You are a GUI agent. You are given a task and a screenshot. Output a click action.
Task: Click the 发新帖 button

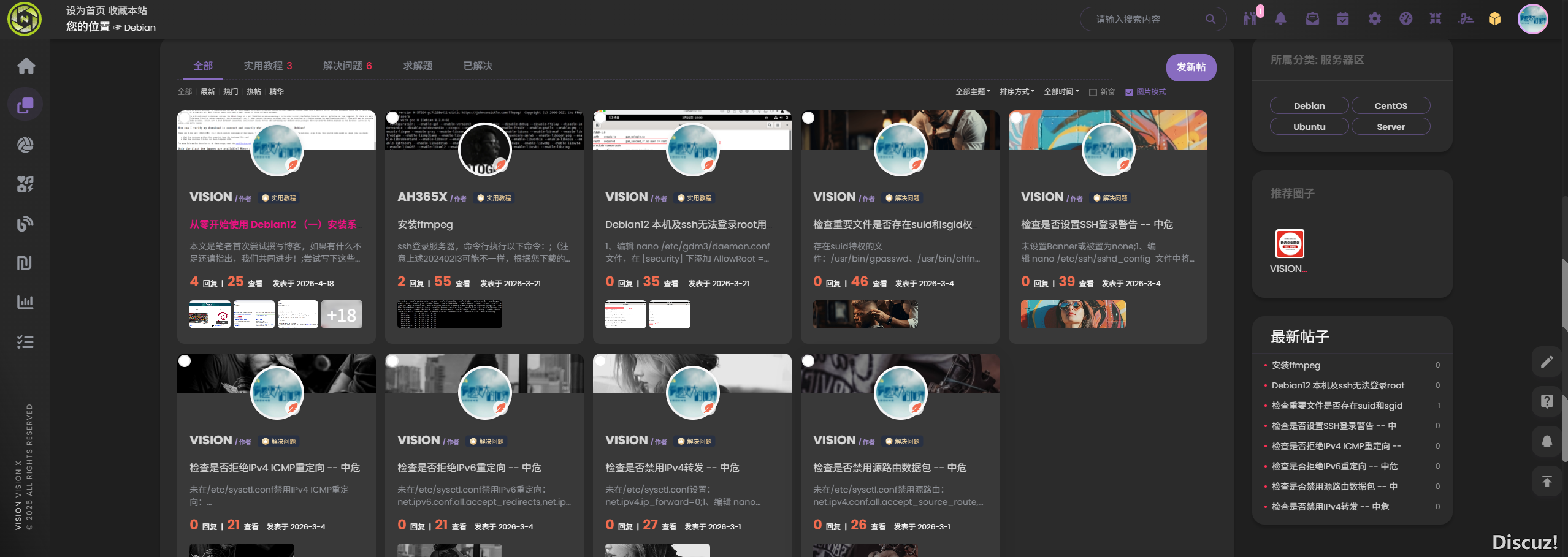[1191, 67]
